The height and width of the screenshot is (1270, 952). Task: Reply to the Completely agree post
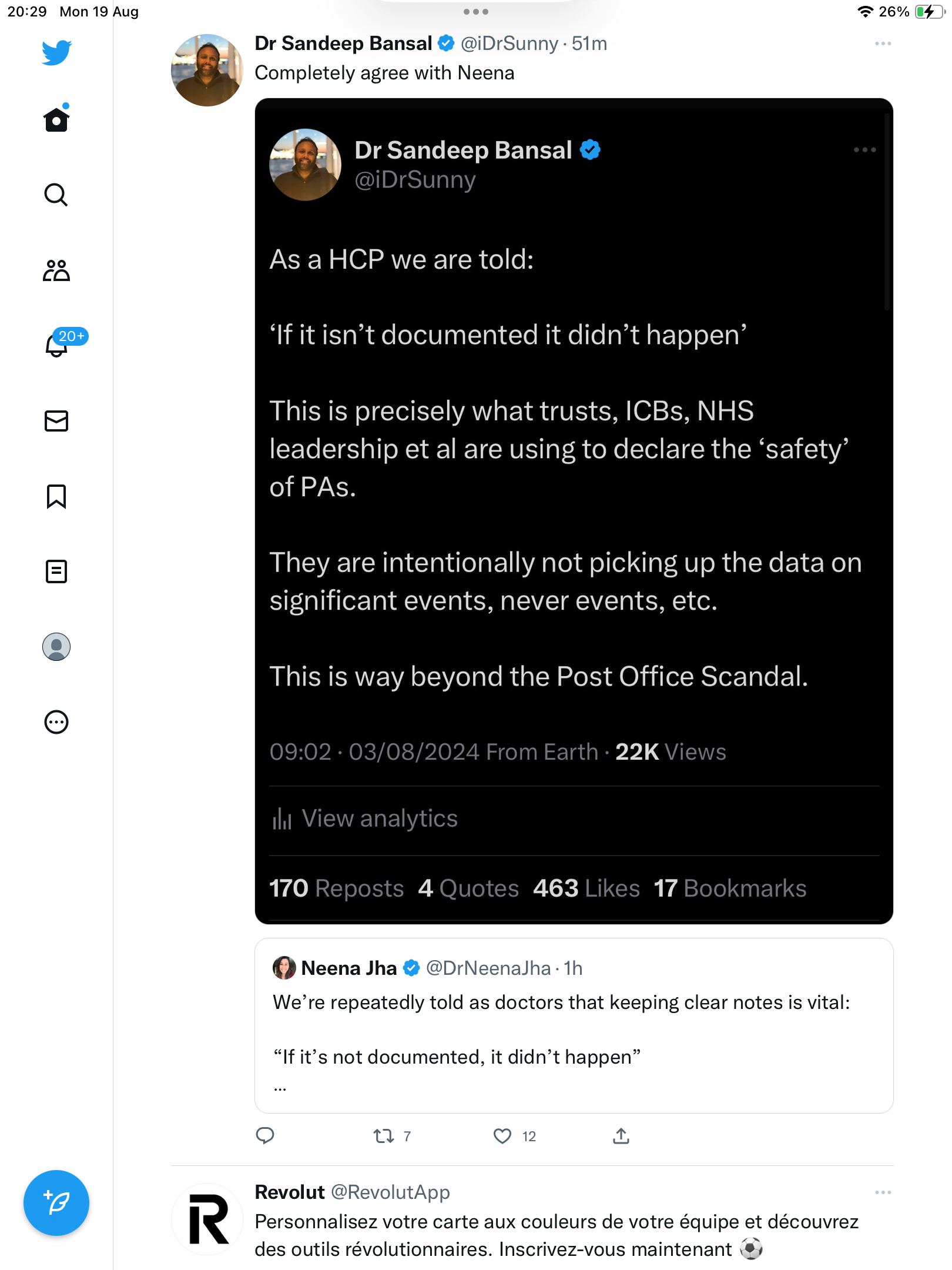click(265, 1136)
